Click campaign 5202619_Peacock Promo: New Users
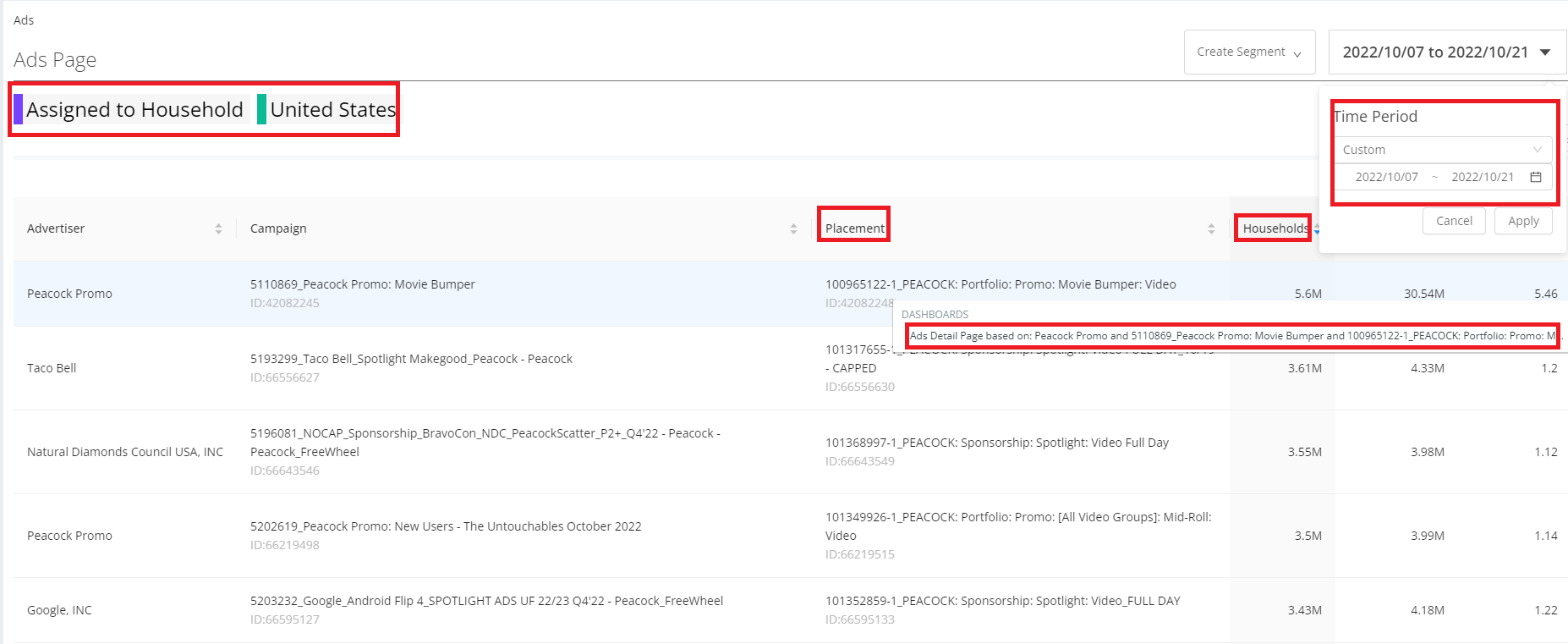This screenshot has height=644, width=1568. point(446,526)
